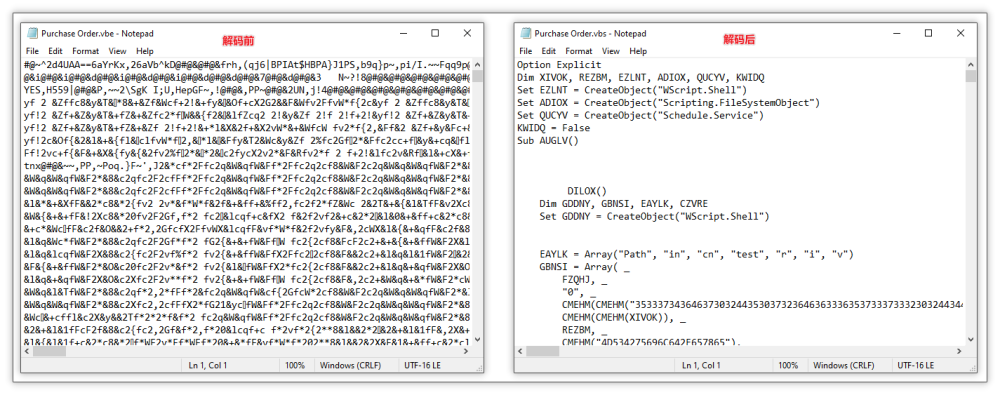Click '100%' zoom status in .vbe window

pos(295,366)
